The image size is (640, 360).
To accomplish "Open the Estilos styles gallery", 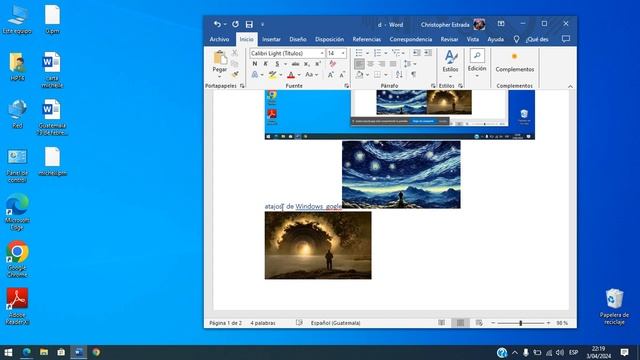I will [451, 64].
